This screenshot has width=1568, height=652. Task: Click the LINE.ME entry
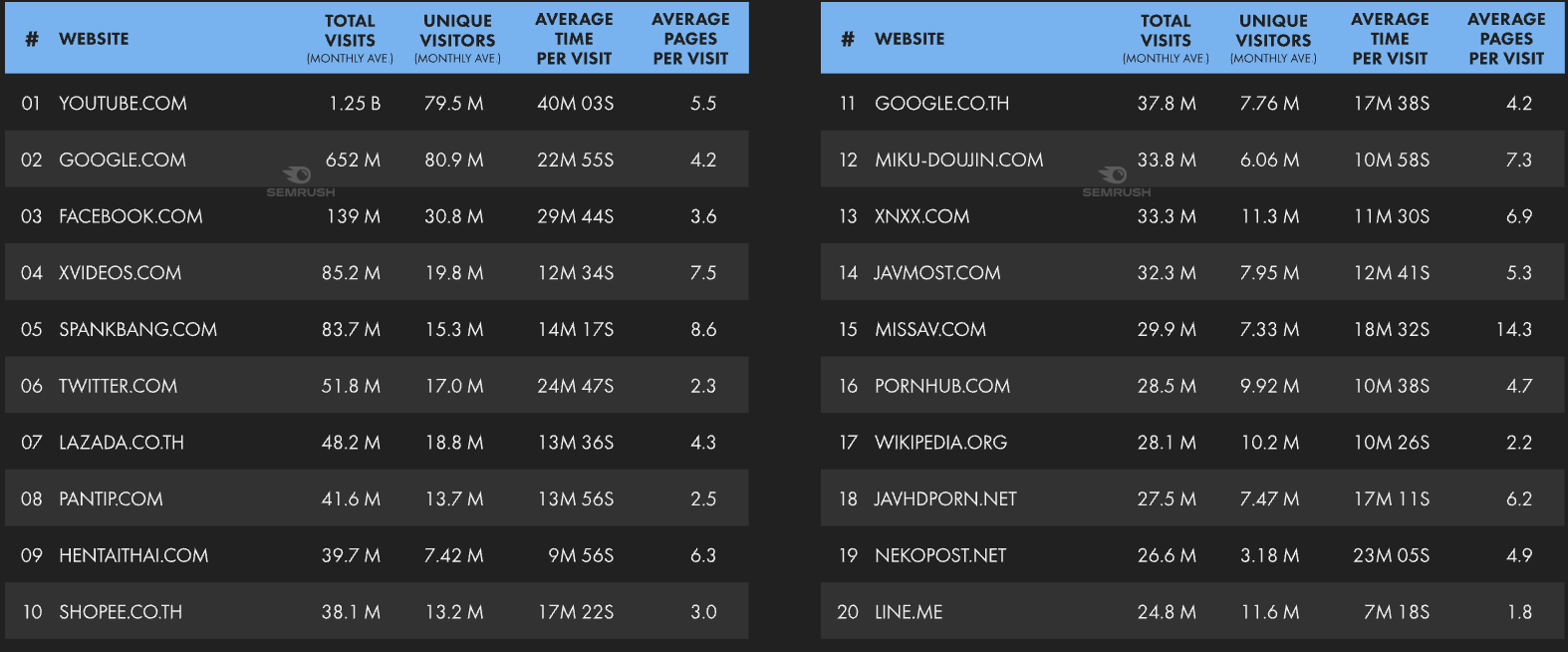tap(909, 612)
